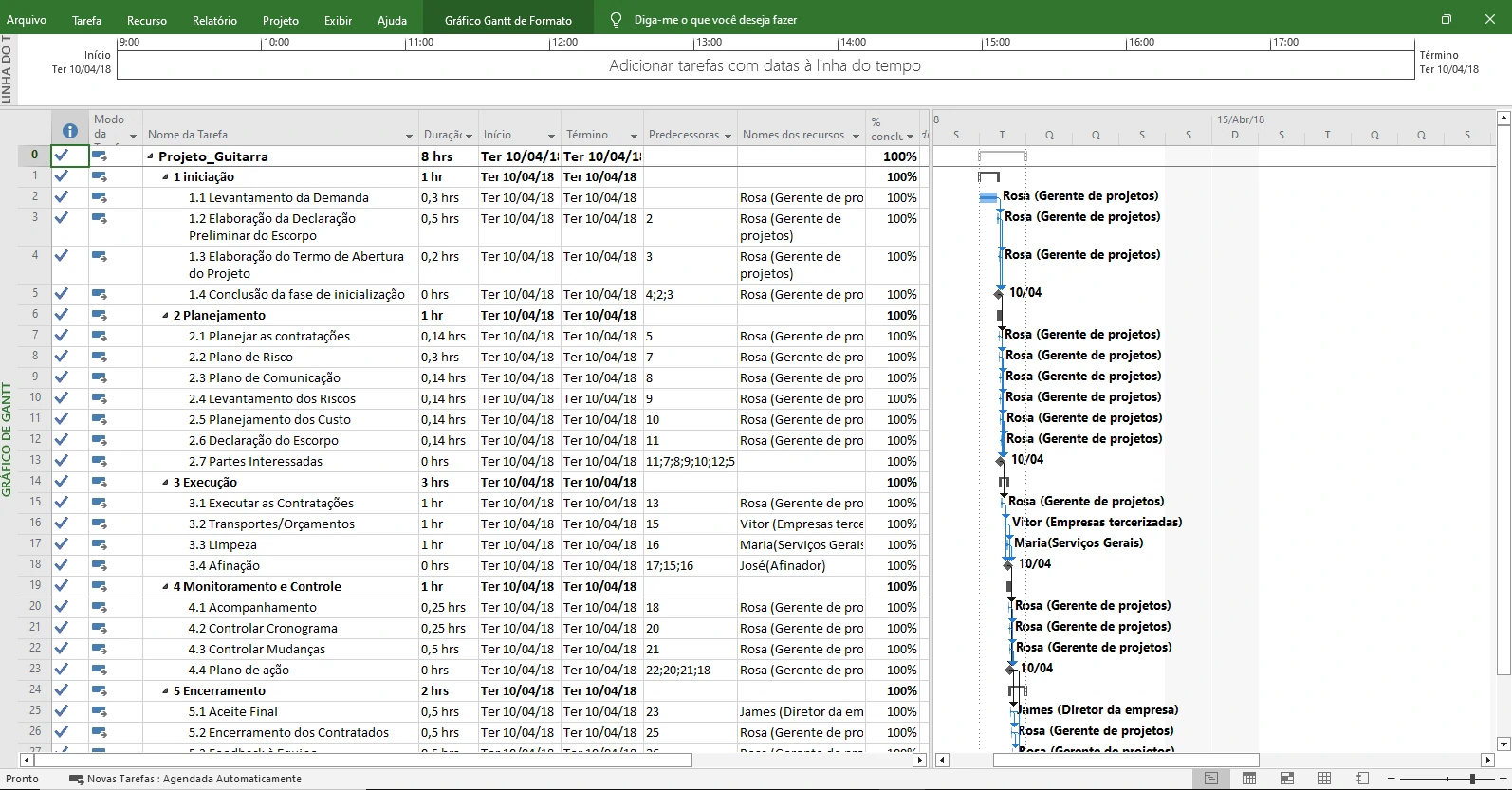The width and height of the screenshot is (1512, 790).
Task: Click the Gantt chart vertical scroll down arrow
Action: coord(1503,744)
